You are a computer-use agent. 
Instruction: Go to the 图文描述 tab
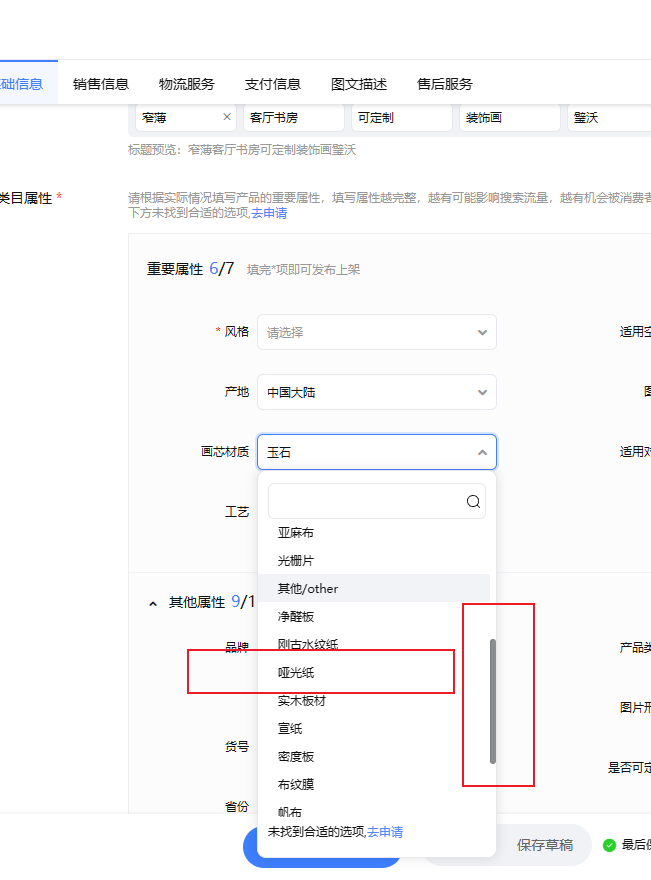359,84
